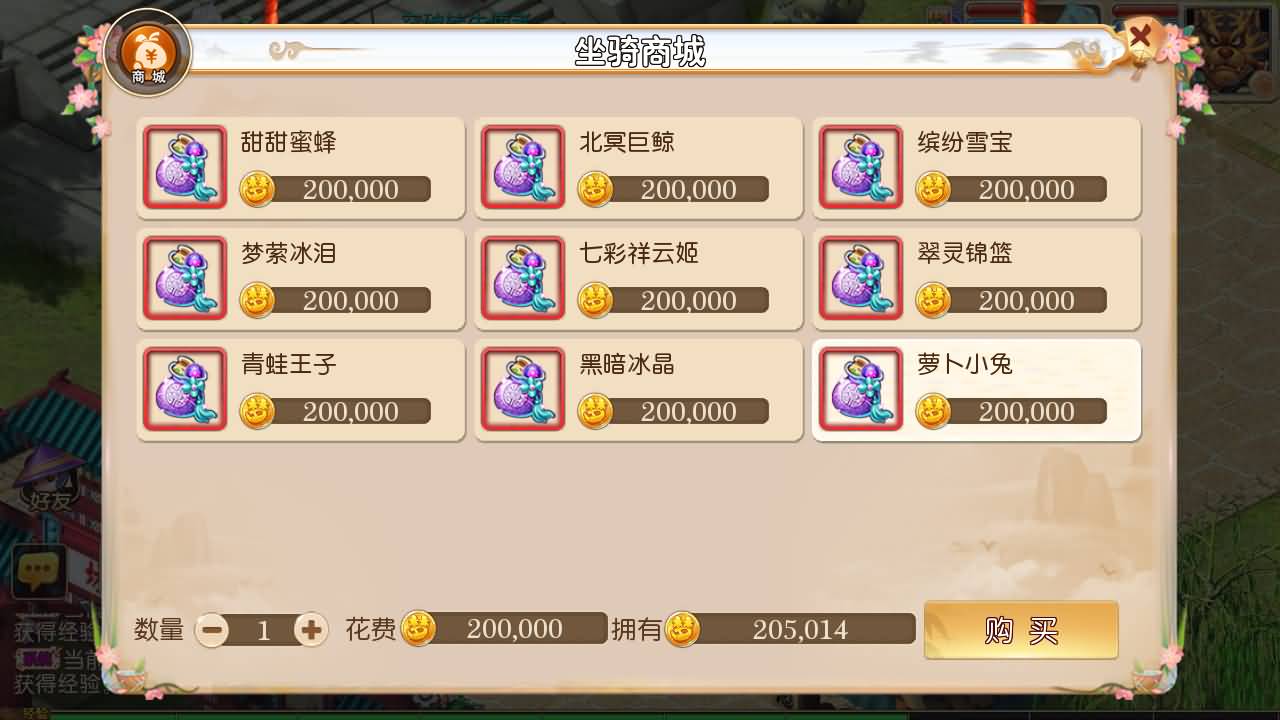Close the 坐骑商城 window
Screen dimensions: 1280x720
pos(1140,39)
